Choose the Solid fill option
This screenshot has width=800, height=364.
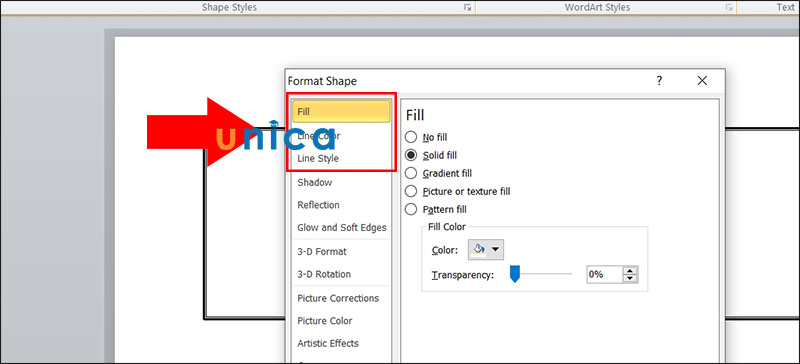(x=411, y=155)
